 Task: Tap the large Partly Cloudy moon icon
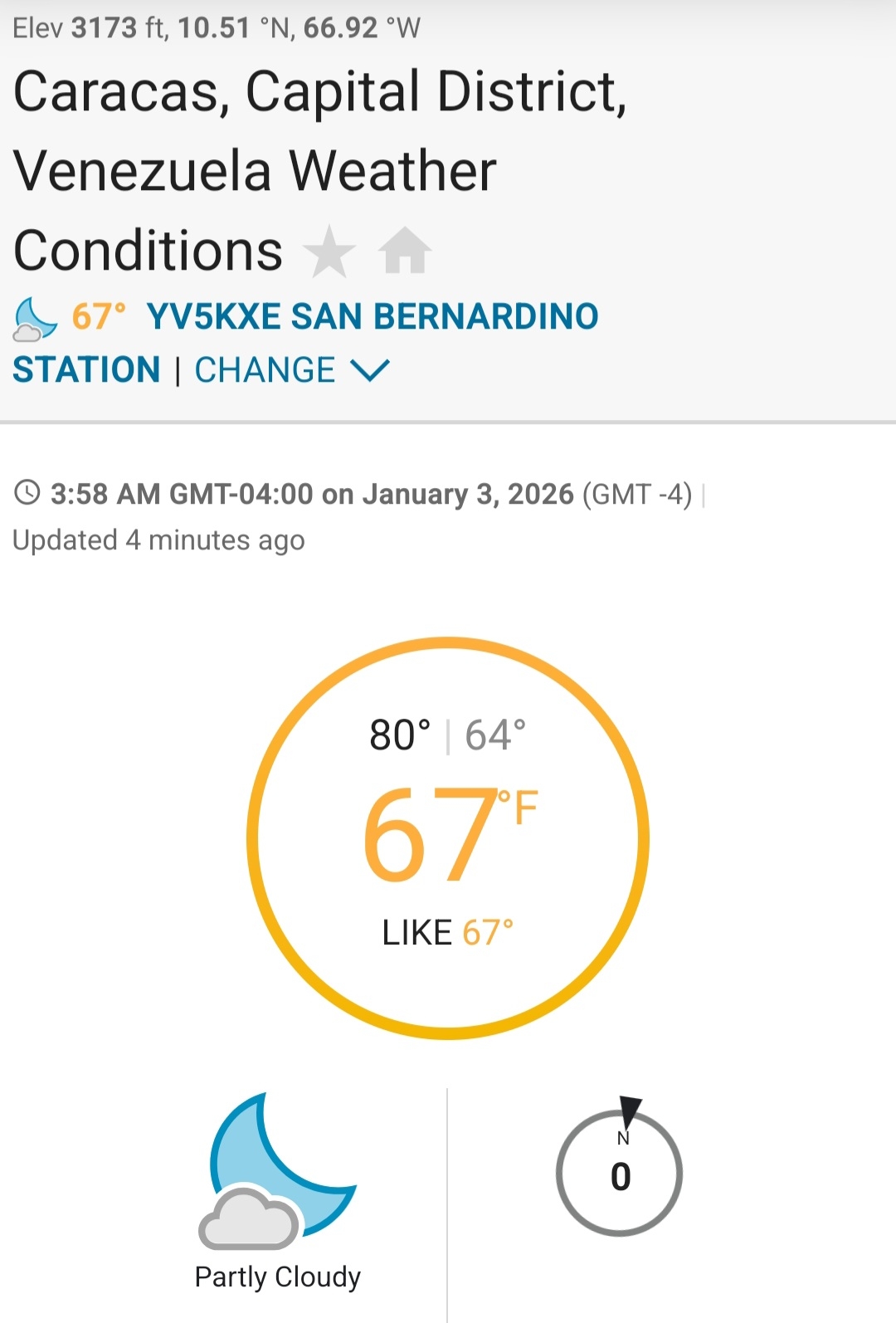[277, 1170]
